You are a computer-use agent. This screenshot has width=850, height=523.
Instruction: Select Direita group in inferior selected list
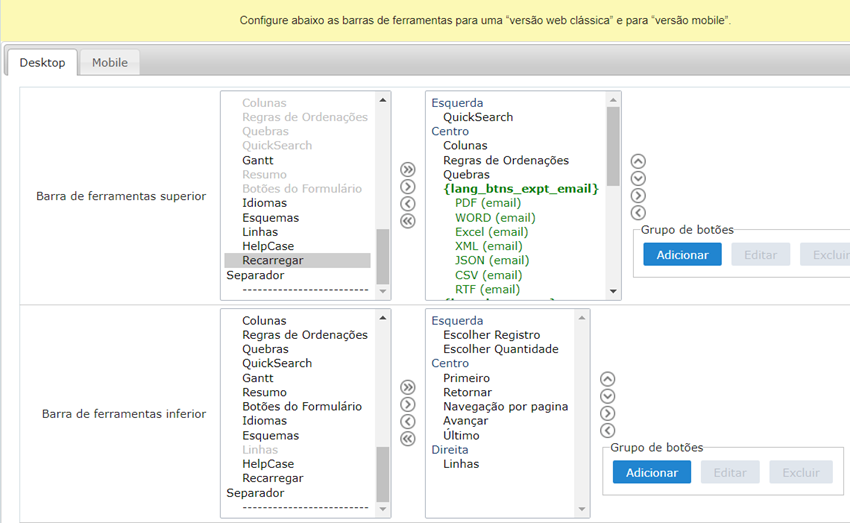449,450
